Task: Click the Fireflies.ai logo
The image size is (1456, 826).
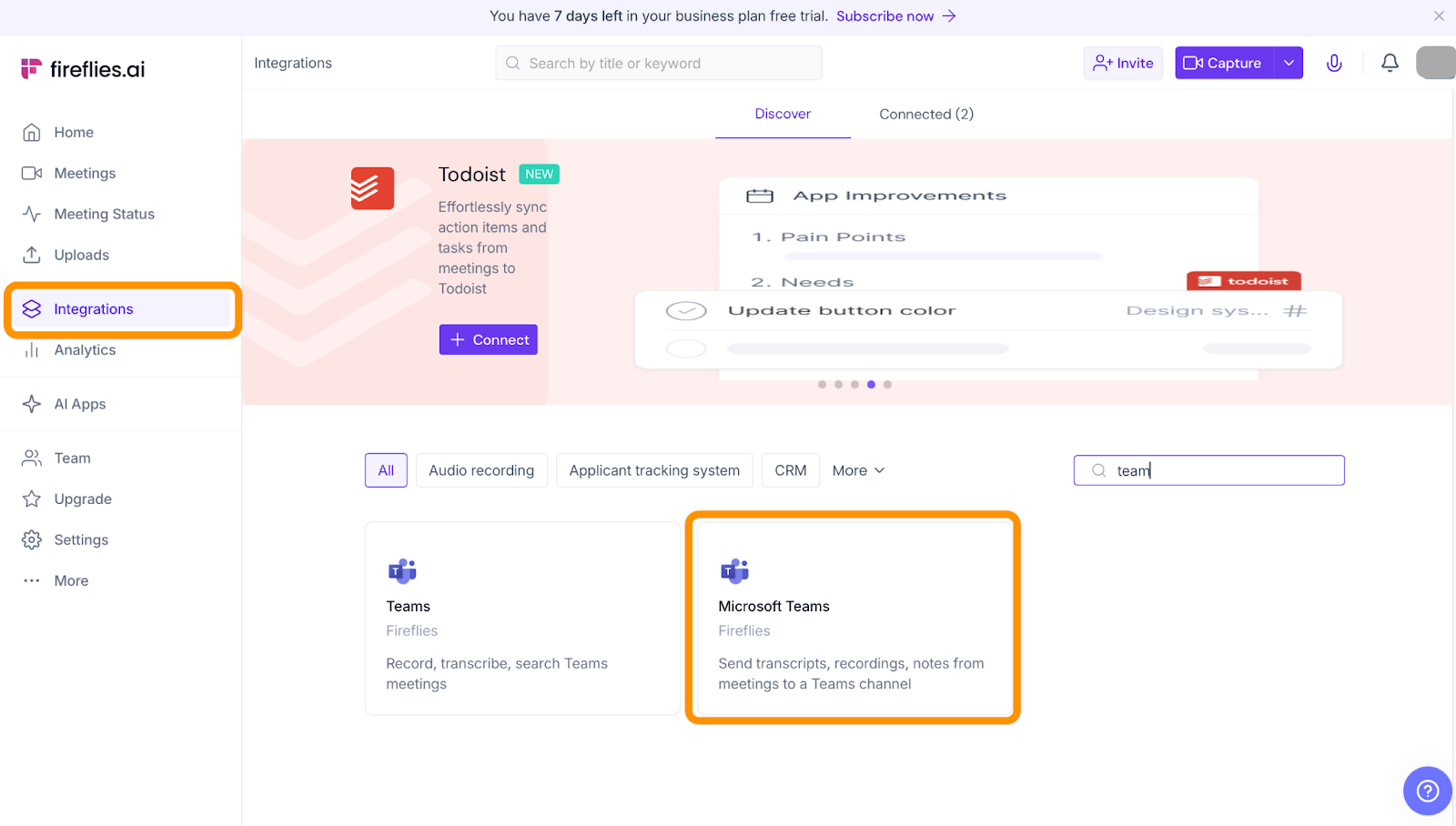Action: 83,69
